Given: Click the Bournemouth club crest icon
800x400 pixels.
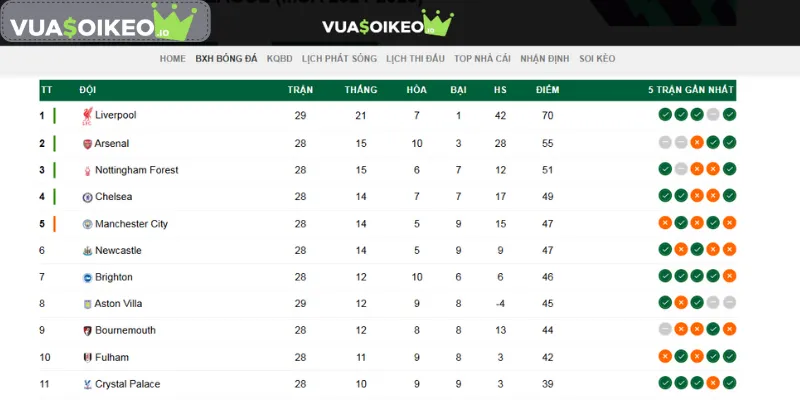Looking at the screenshot, I should click(x=87, y=331).
